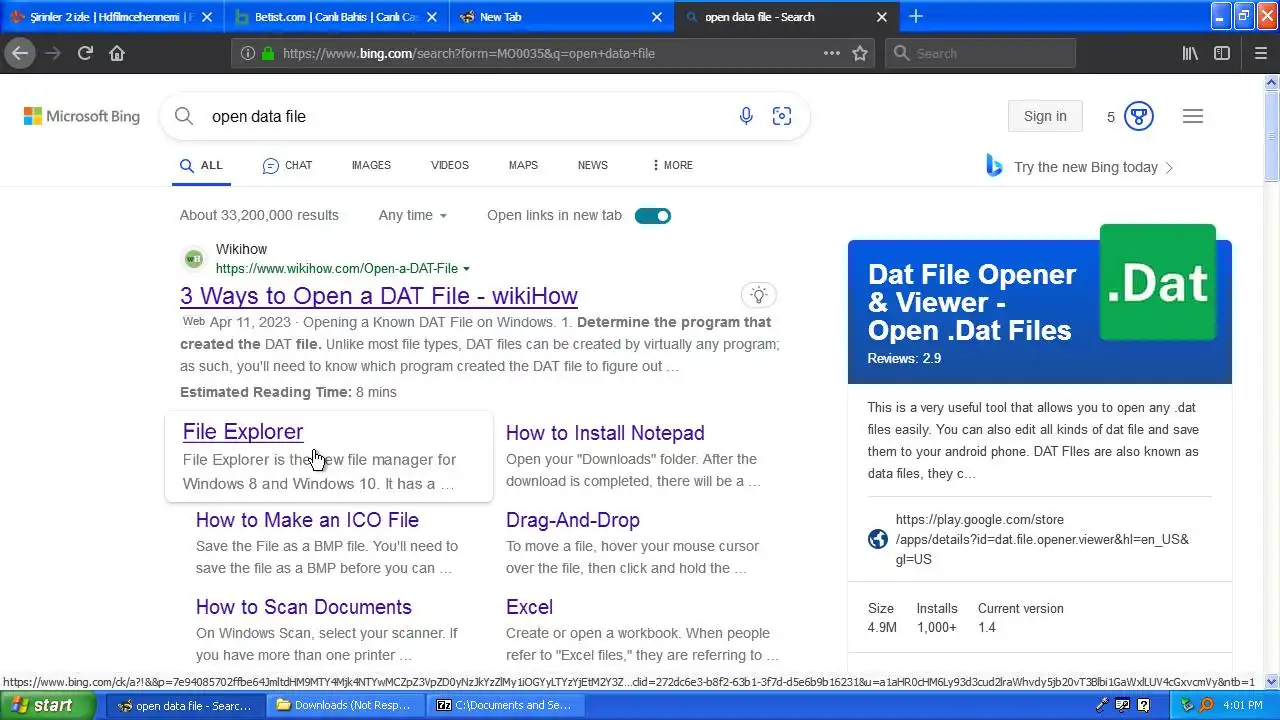Open visual search camera icon
Image resolution: width=1280 pixels, height=720 pixels.
(782, 116)
